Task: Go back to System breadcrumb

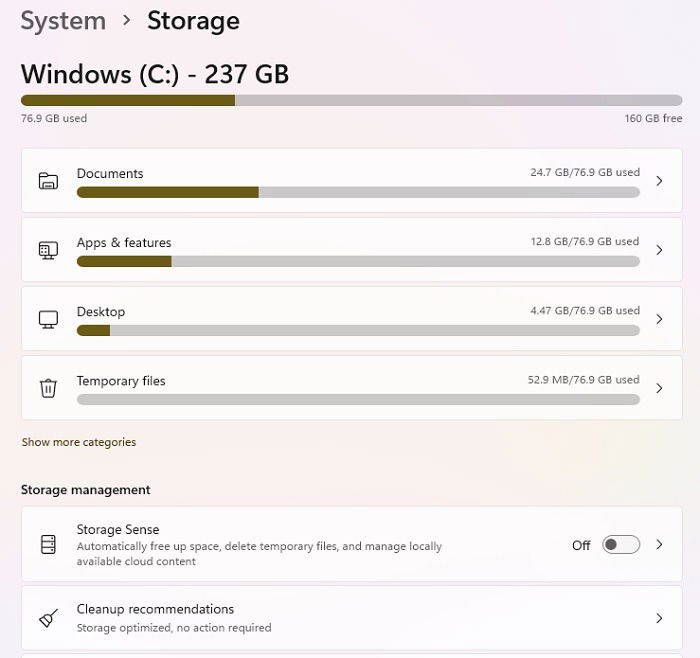Action: (63, 21)
